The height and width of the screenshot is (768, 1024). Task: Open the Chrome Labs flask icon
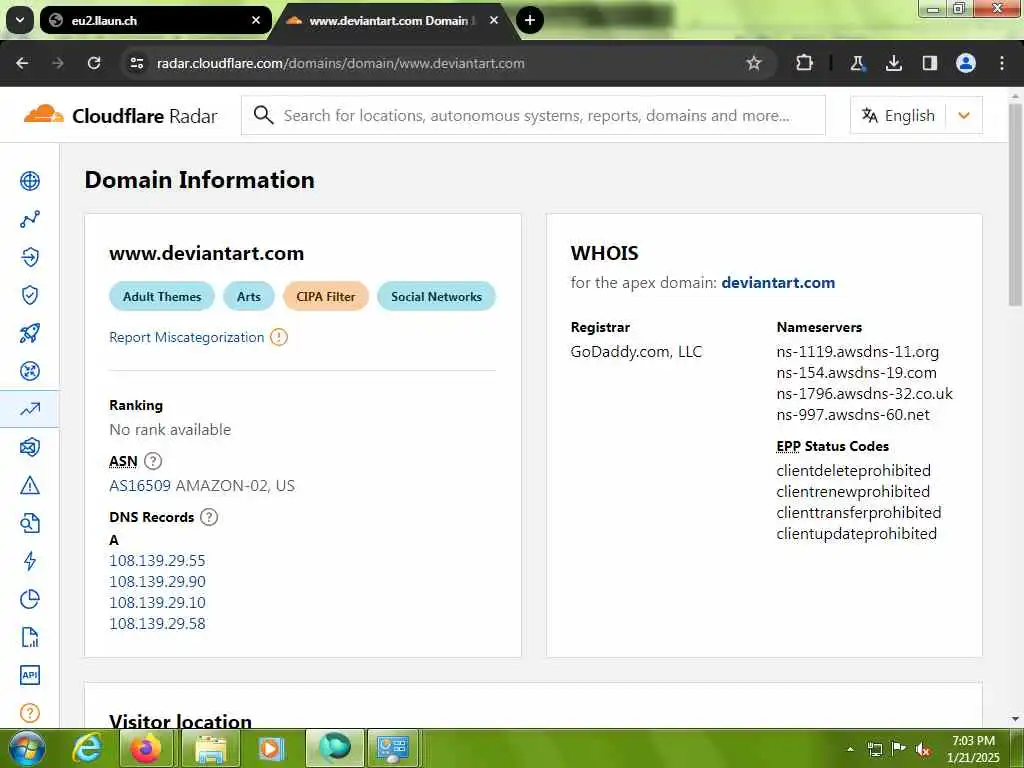[857, 63]
